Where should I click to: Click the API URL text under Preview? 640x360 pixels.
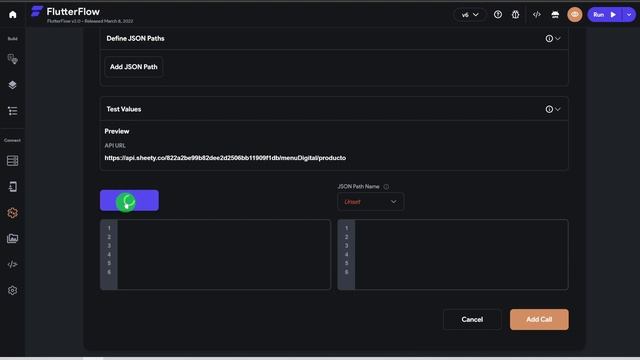pos(225,158)
